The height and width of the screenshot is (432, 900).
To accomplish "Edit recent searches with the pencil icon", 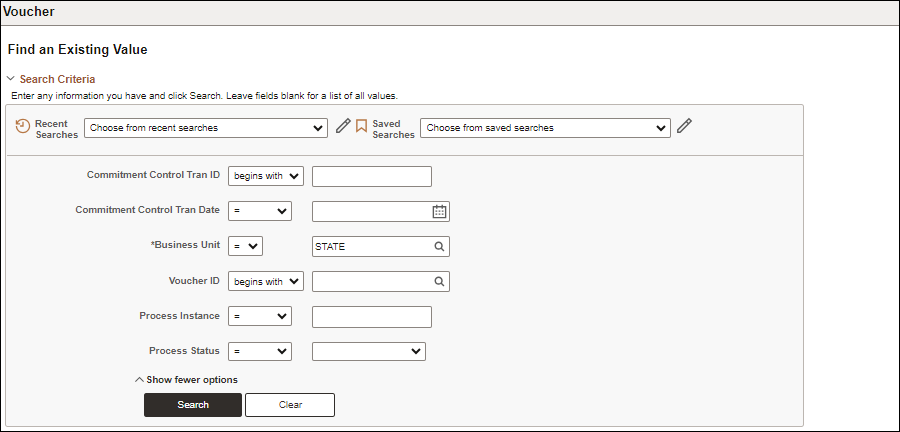I will (343, 126).
